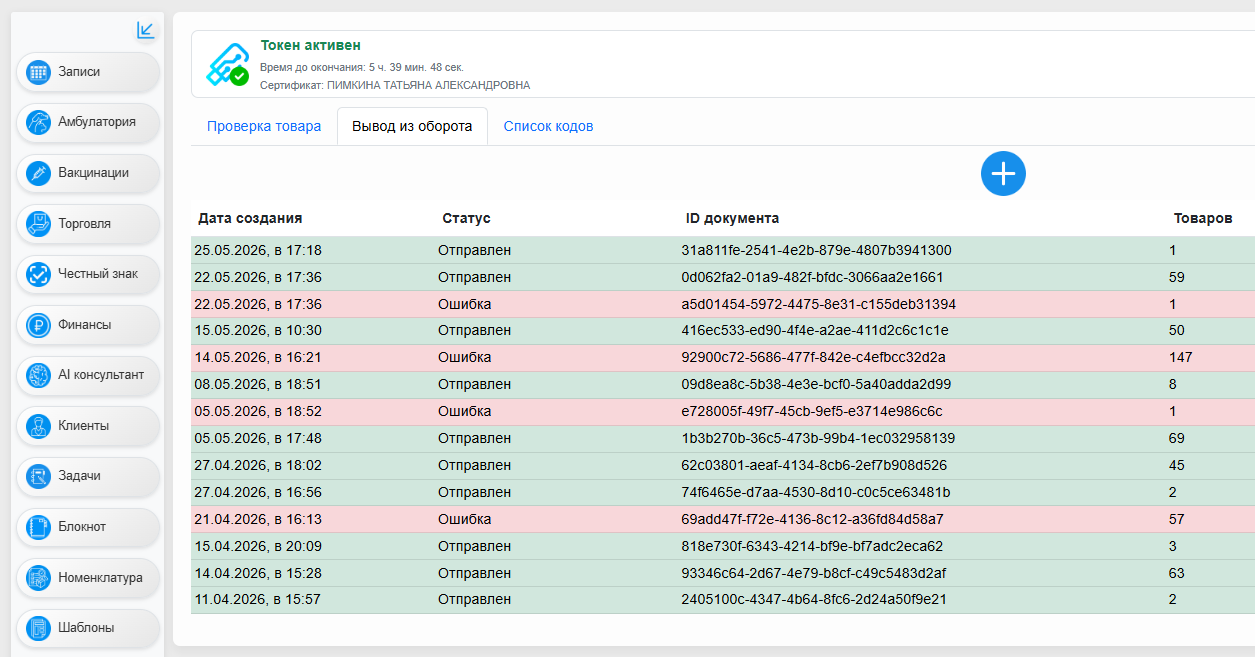Open row dated 11.04.2026, в 15:57
The image size is (1255, 657).
coord(723,600)
